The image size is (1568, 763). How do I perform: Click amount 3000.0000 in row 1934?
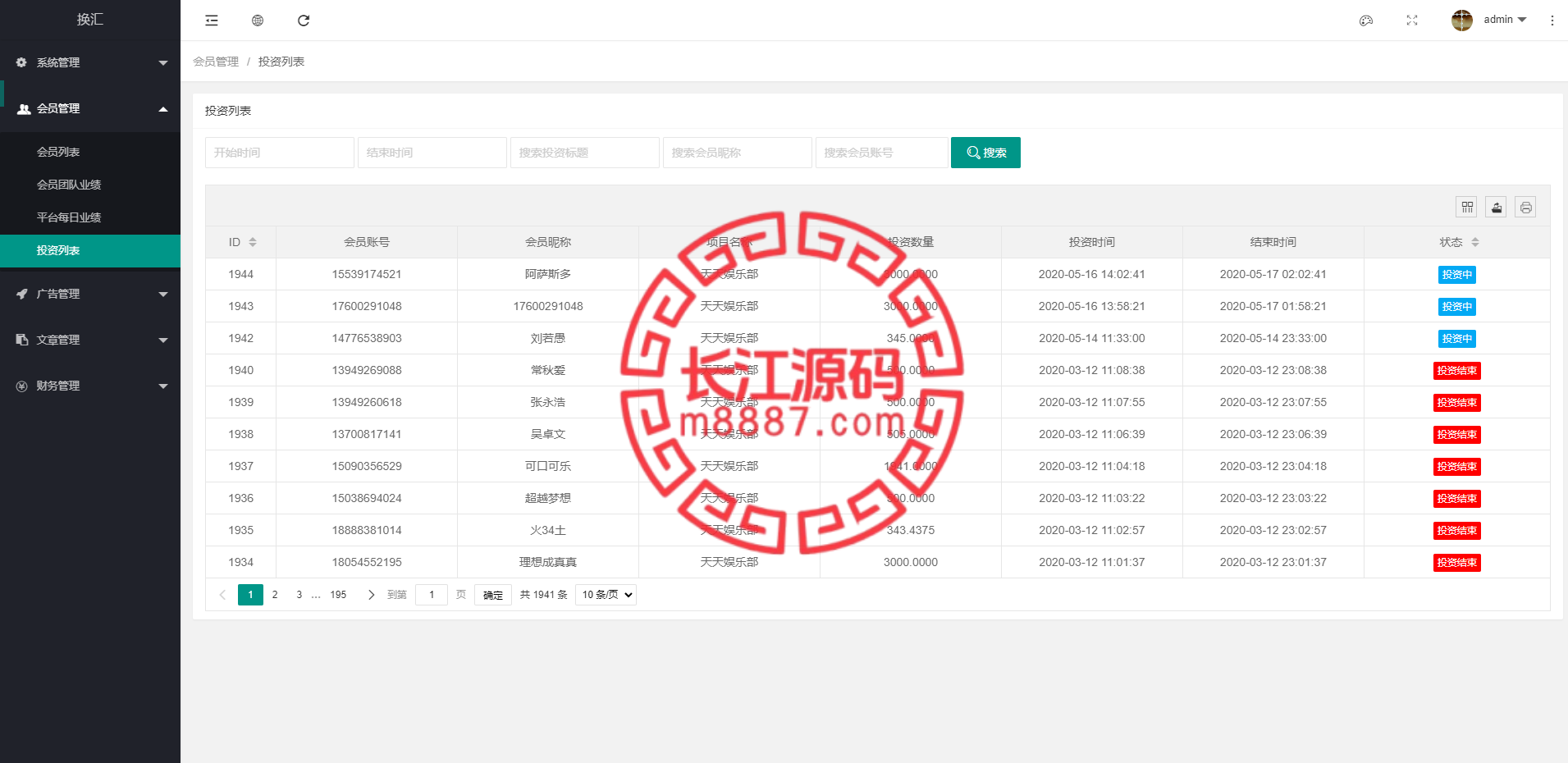point(911,562)
